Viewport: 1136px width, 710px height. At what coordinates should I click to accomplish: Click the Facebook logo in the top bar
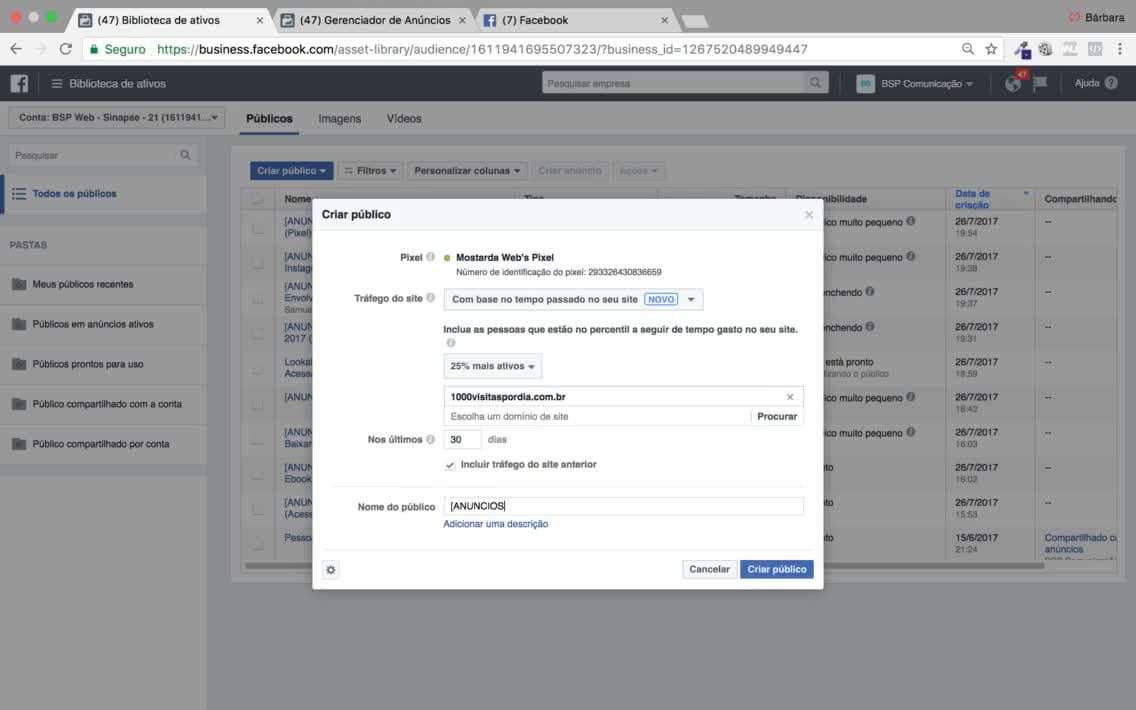pyautogui.click(x=20, y=83)
